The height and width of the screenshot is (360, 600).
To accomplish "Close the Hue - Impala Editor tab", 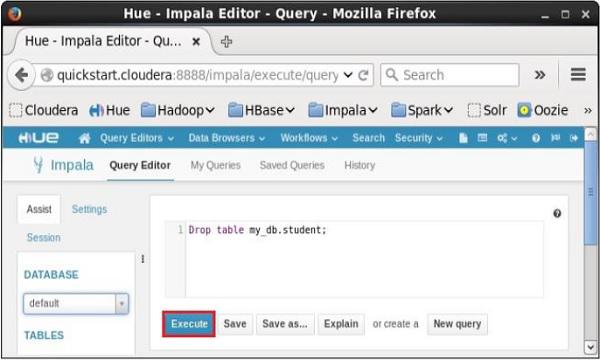I will [x=196, y=41].
